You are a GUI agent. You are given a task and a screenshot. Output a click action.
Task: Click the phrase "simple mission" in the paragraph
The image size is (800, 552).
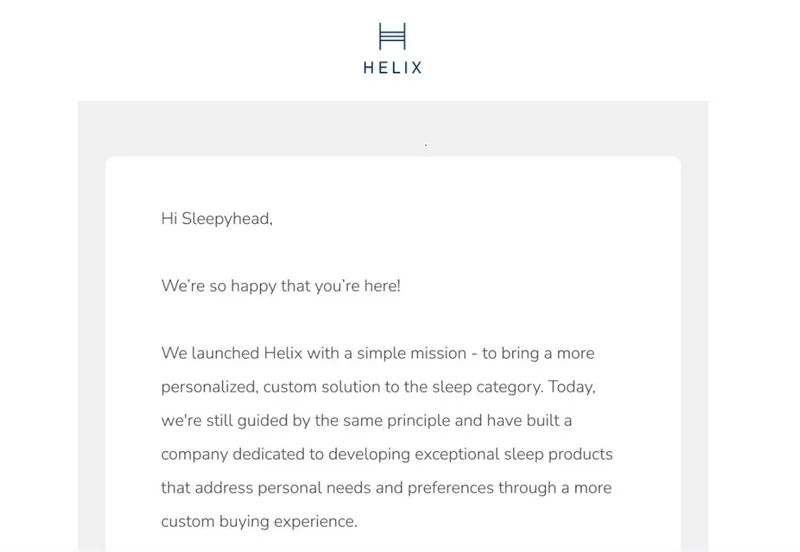pos(404,354)
